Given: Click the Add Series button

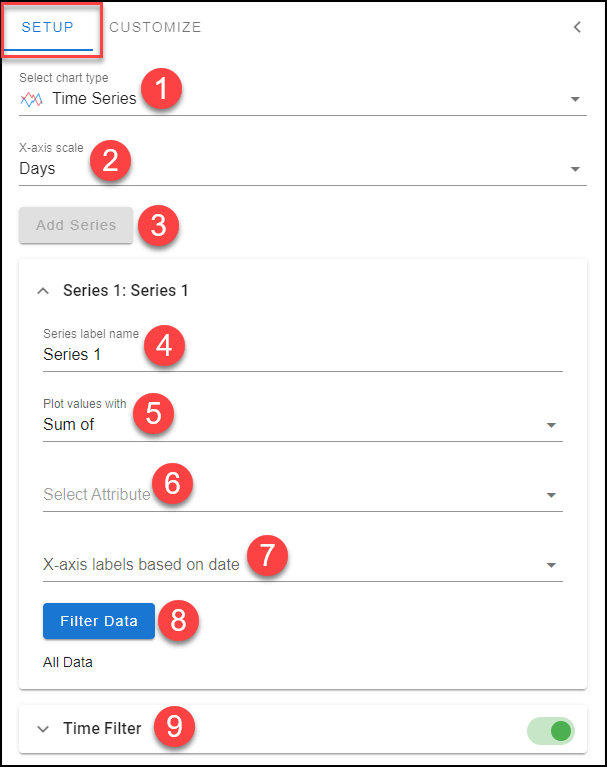Looking at the screenshot, I should tap(76, 225).
